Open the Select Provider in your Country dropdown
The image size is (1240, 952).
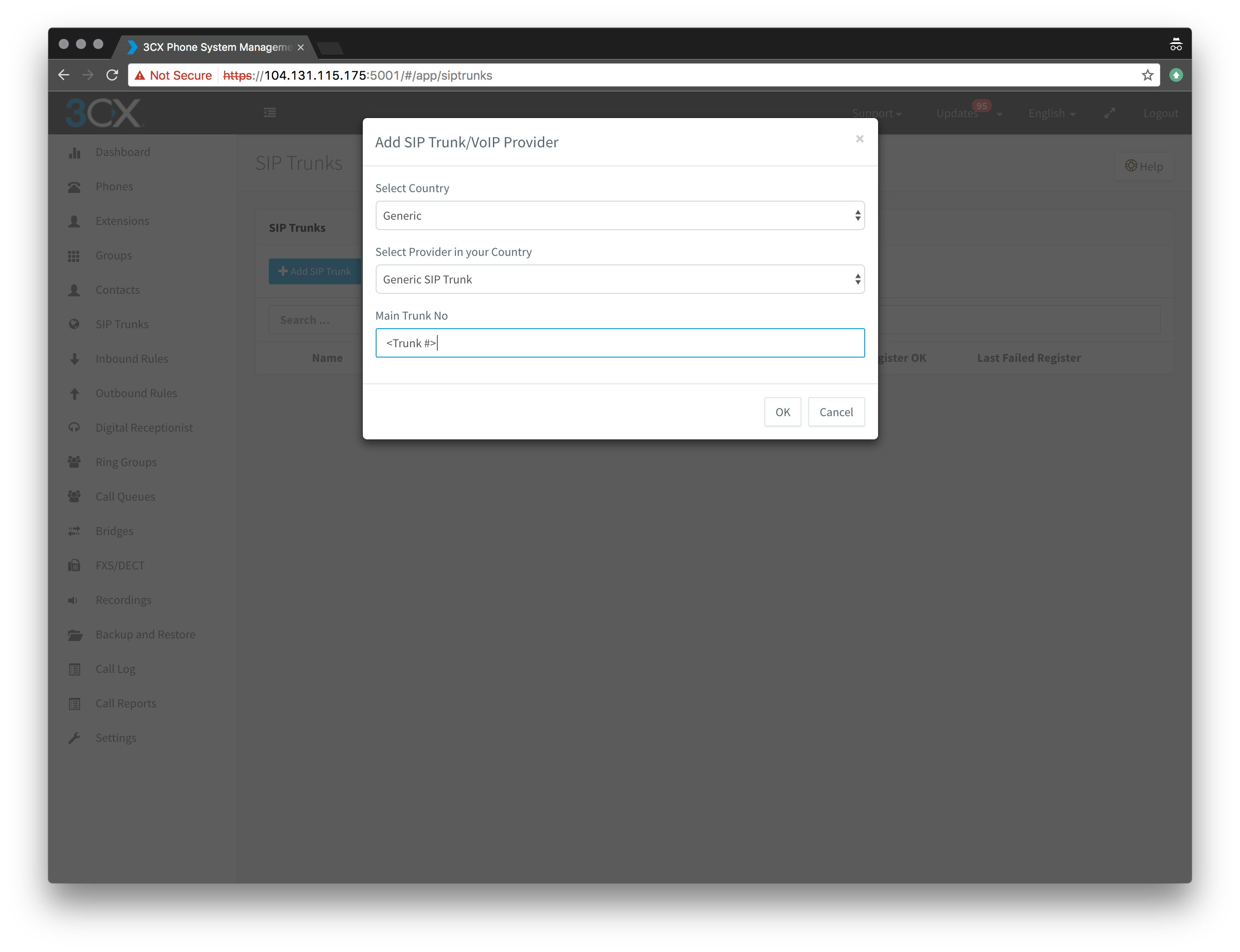[620, 280]
